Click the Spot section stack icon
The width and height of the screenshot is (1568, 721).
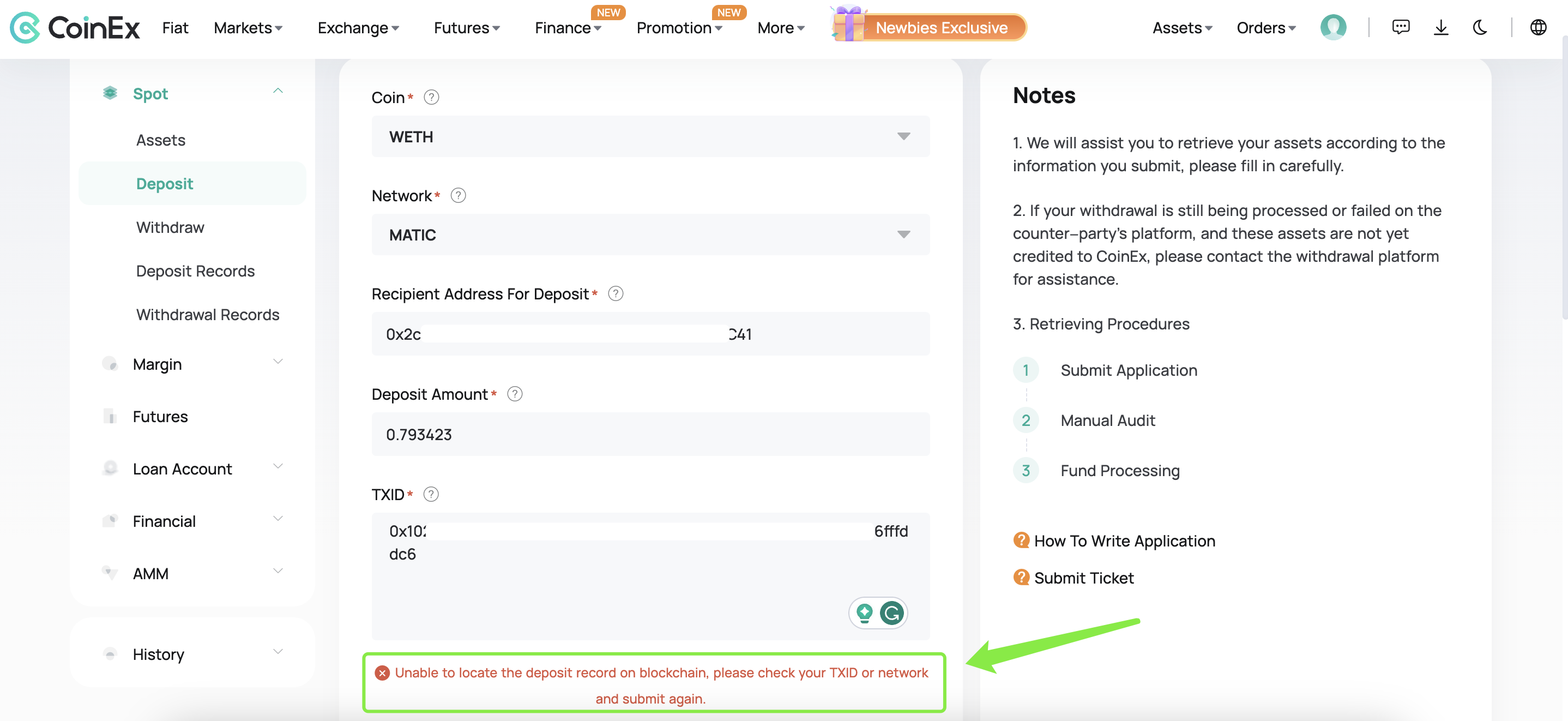[110, 93]
